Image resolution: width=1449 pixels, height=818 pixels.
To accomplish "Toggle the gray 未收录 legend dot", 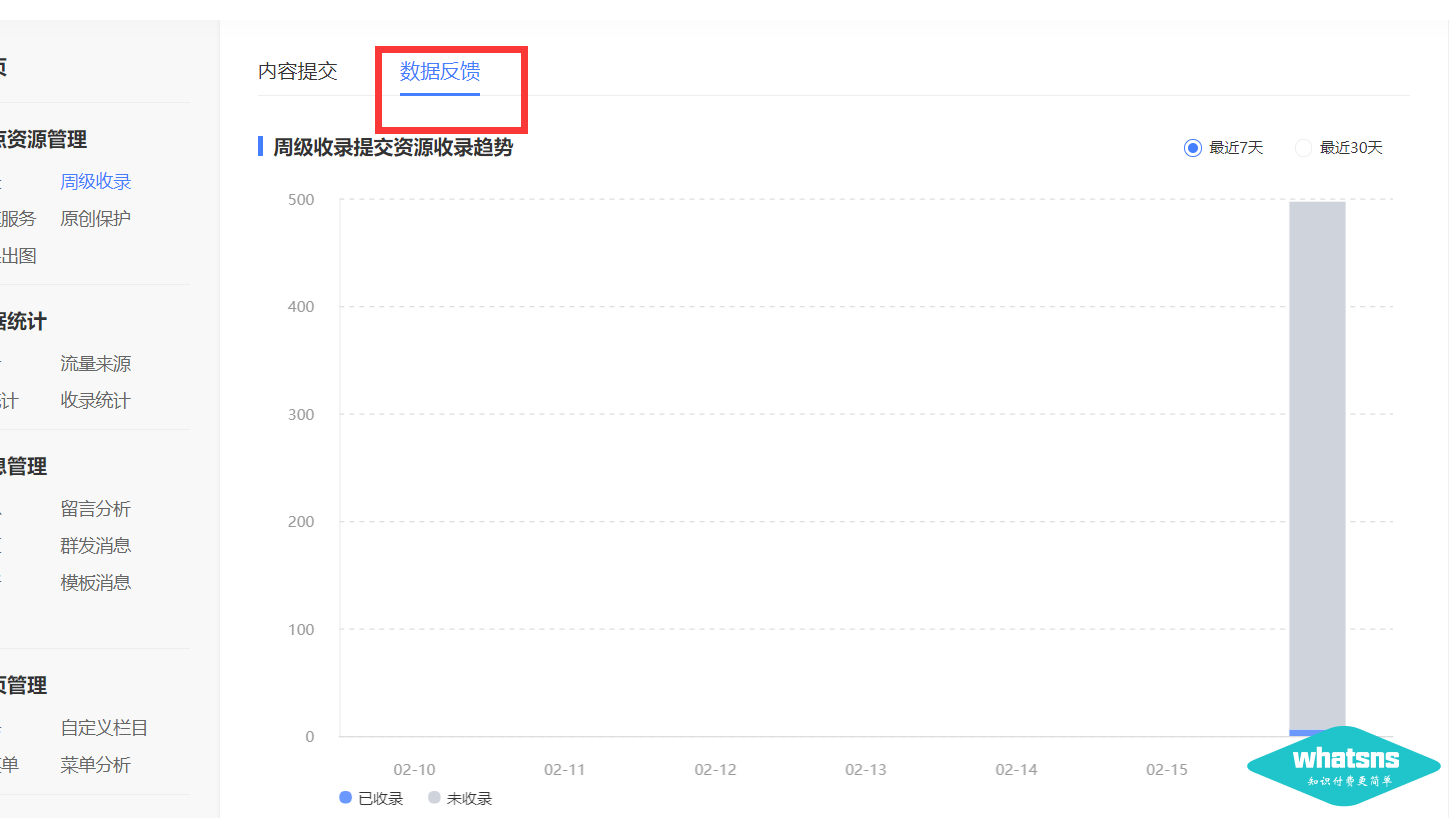I will click(x=434, y=798).
